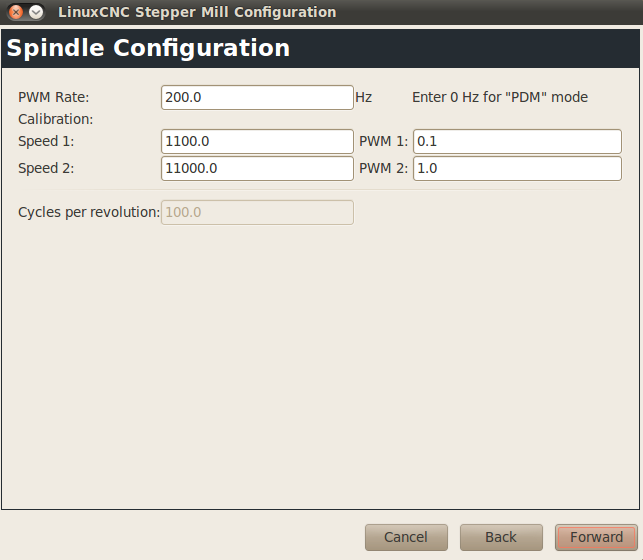Advance with the Forward button
The width and height of the screenshot is (643, 560).
pyautogui.click(x=596, y=537)
